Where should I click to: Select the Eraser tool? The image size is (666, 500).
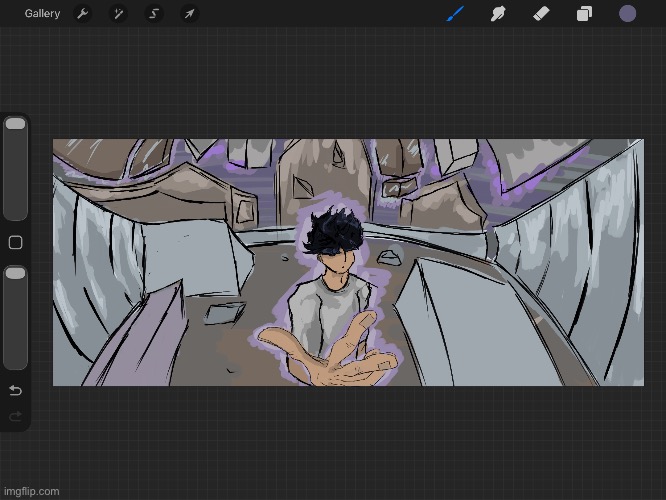(x=541, y=14)
